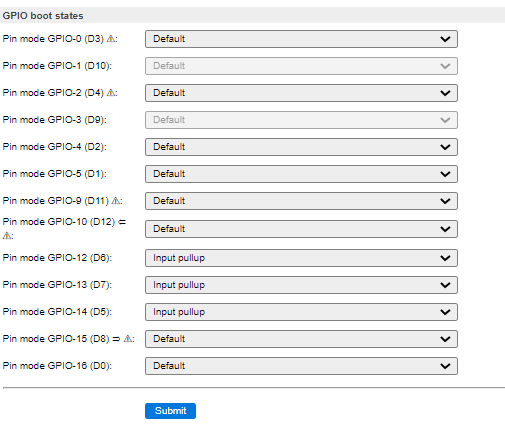Open the GPIO-10 (D12) pin mode dropdown
This screenshot has width=505, height=430.
[x=301, y=229]
